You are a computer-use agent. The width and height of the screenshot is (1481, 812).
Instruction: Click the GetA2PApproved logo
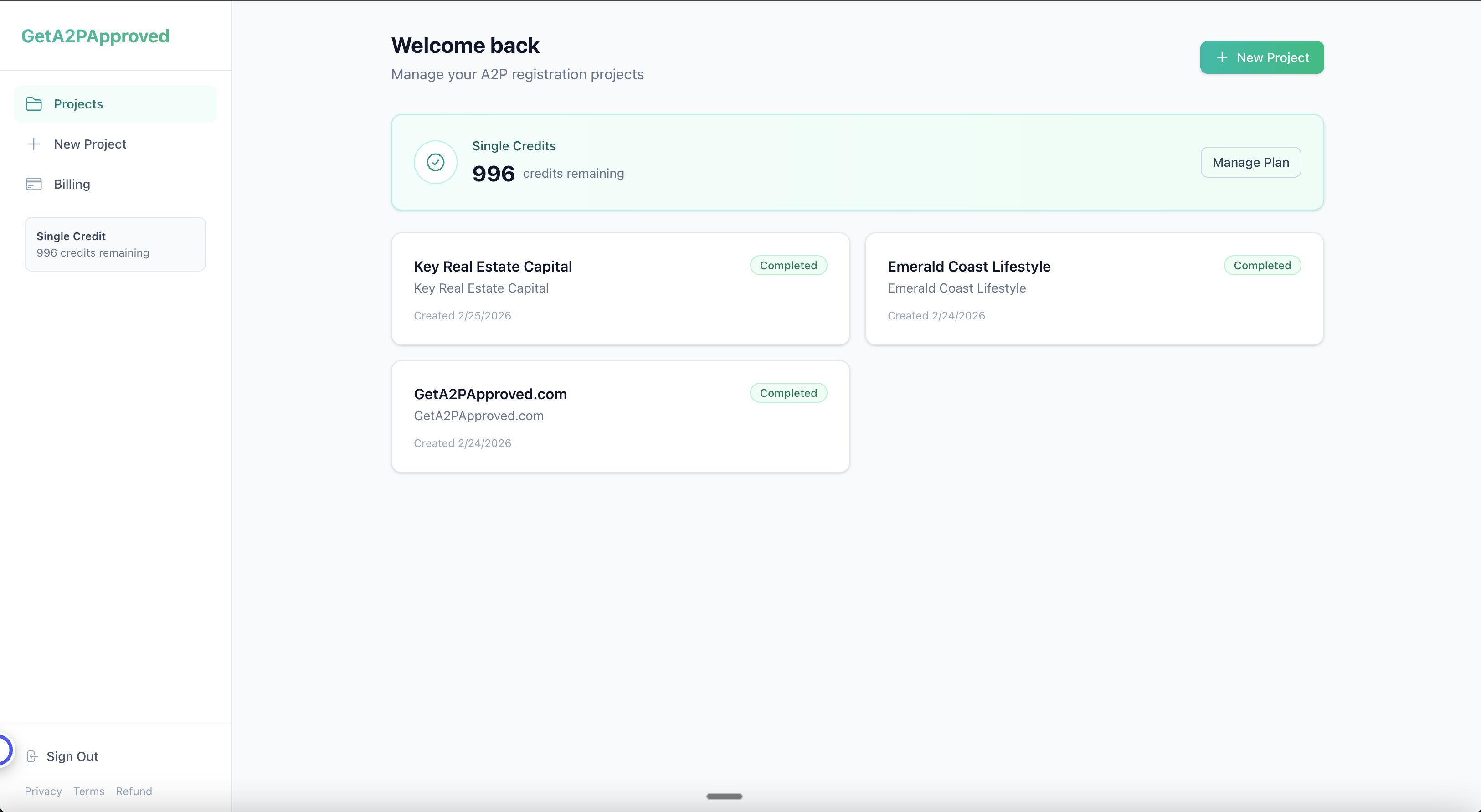click(95, 36)
